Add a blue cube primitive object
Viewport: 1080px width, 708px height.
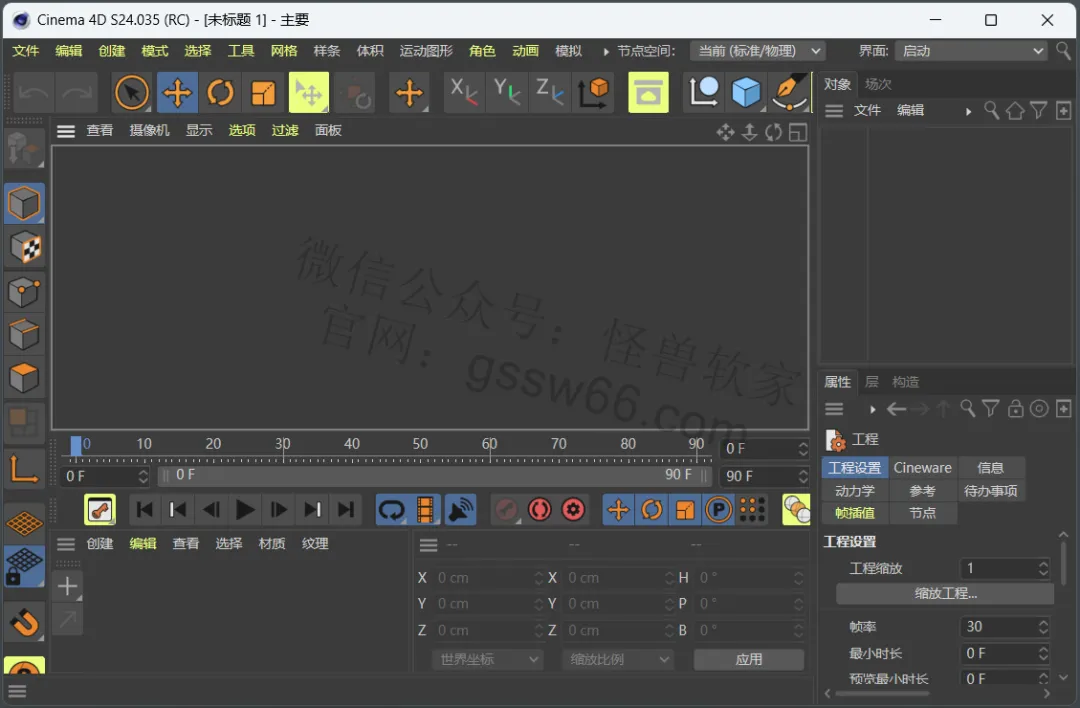(x=746, y=92)
